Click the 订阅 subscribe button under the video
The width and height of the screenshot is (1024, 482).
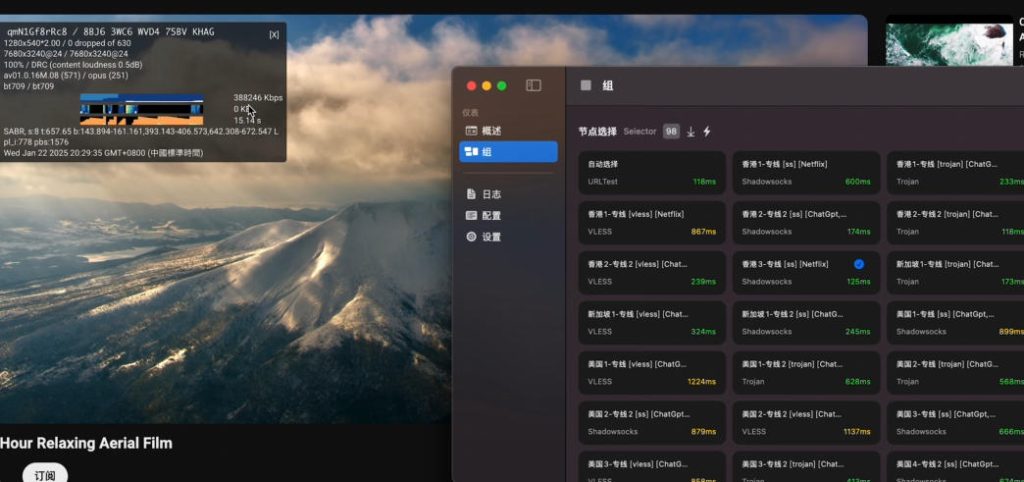(x=45, y=475)
